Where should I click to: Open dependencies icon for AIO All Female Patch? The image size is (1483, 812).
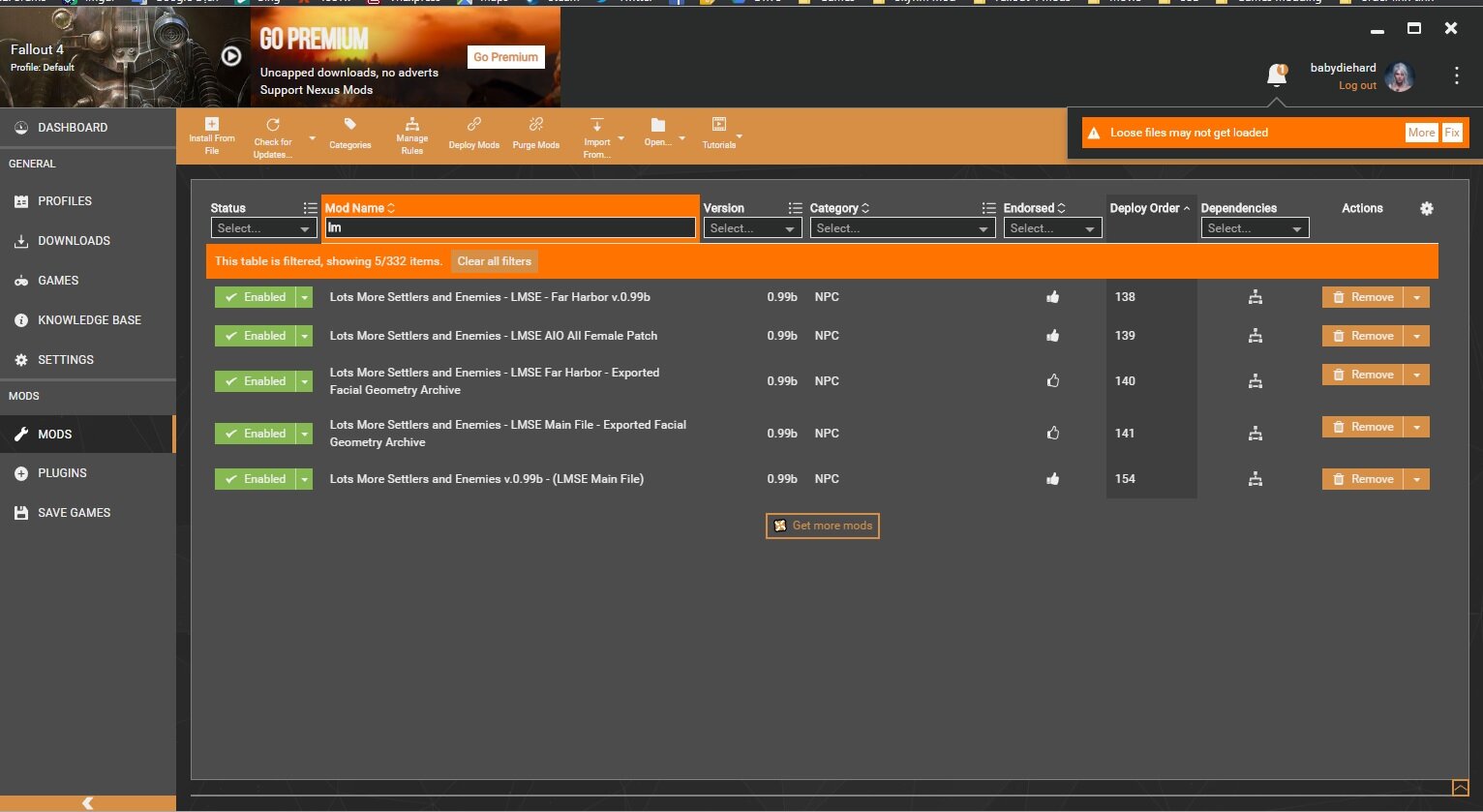click(1256, 336)
